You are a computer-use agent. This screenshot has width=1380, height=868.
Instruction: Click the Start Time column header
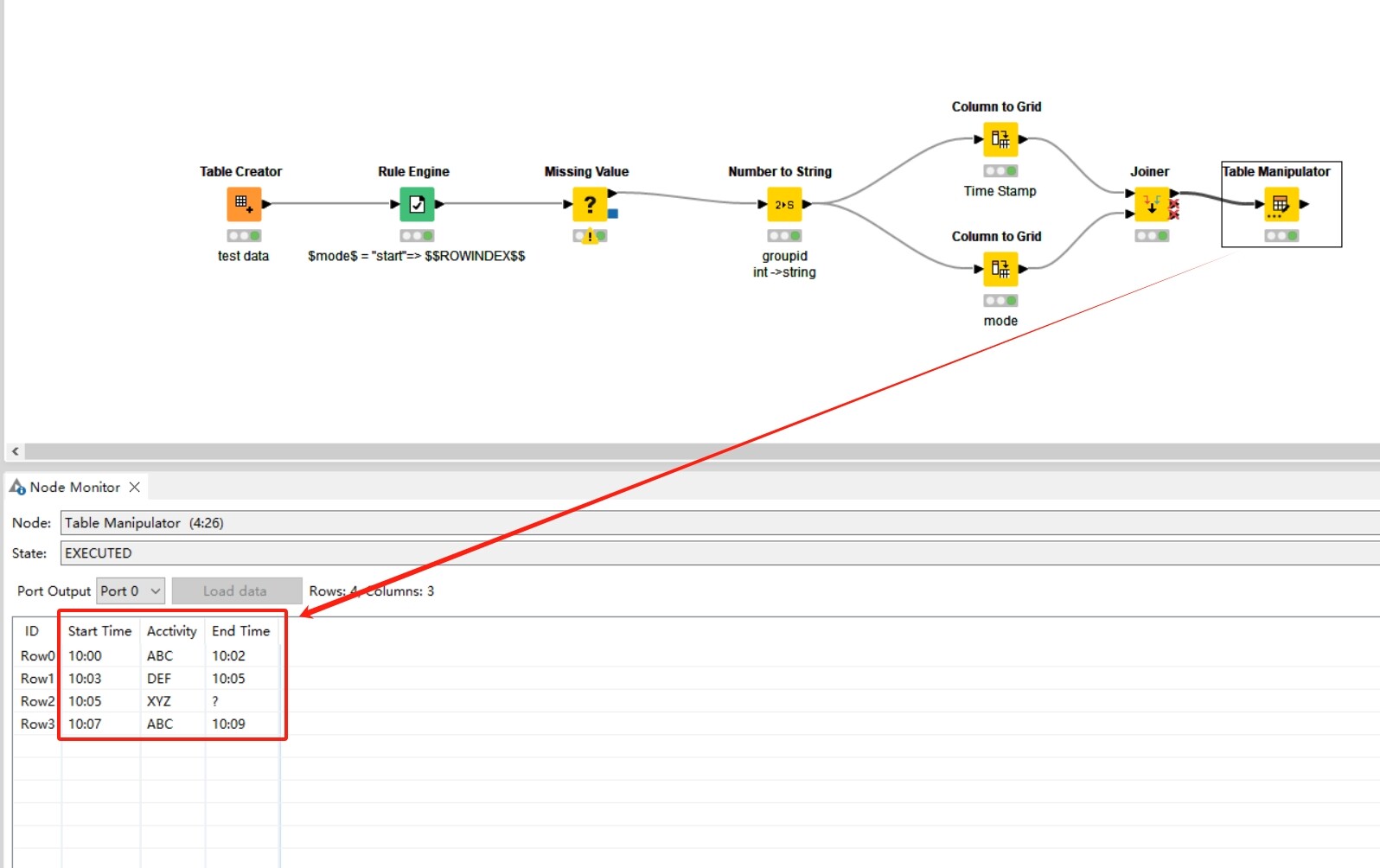click(x=100, y=631)
